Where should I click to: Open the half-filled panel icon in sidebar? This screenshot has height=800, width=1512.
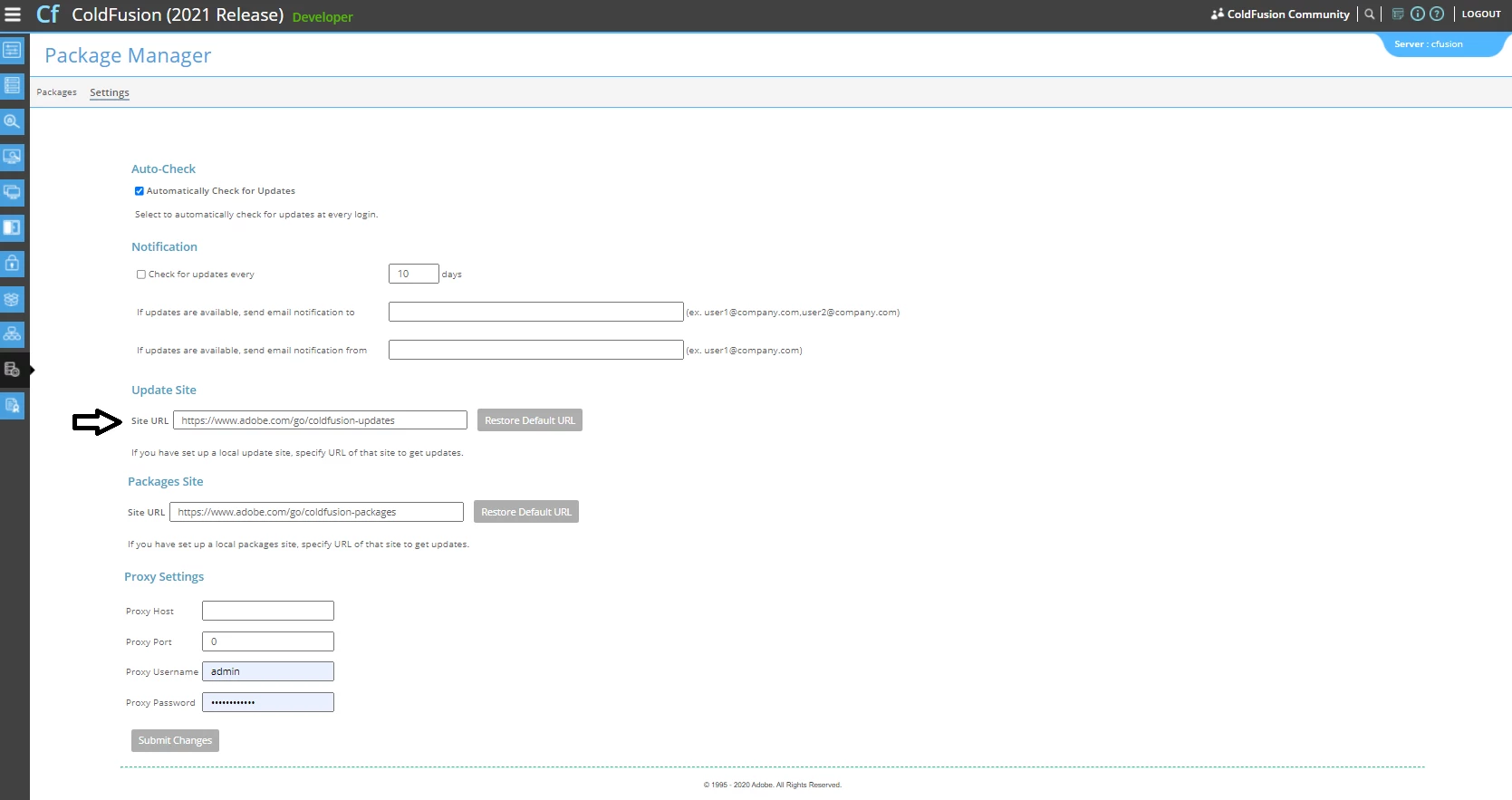(12, 227)
